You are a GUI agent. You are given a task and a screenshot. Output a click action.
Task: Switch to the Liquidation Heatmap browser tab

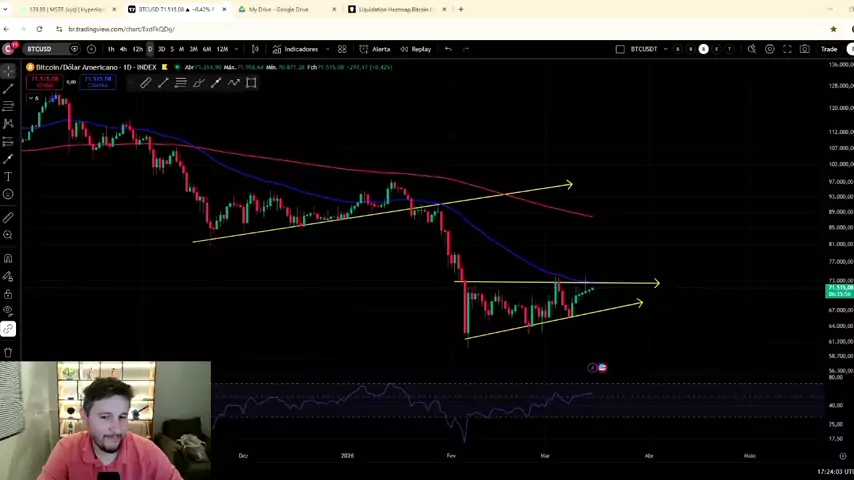tap(394, 9)
